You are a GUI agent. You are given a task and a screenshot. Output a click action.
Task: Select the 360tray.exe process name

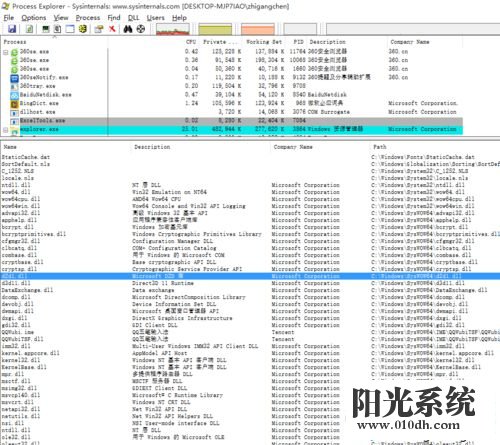pos(37,86)
